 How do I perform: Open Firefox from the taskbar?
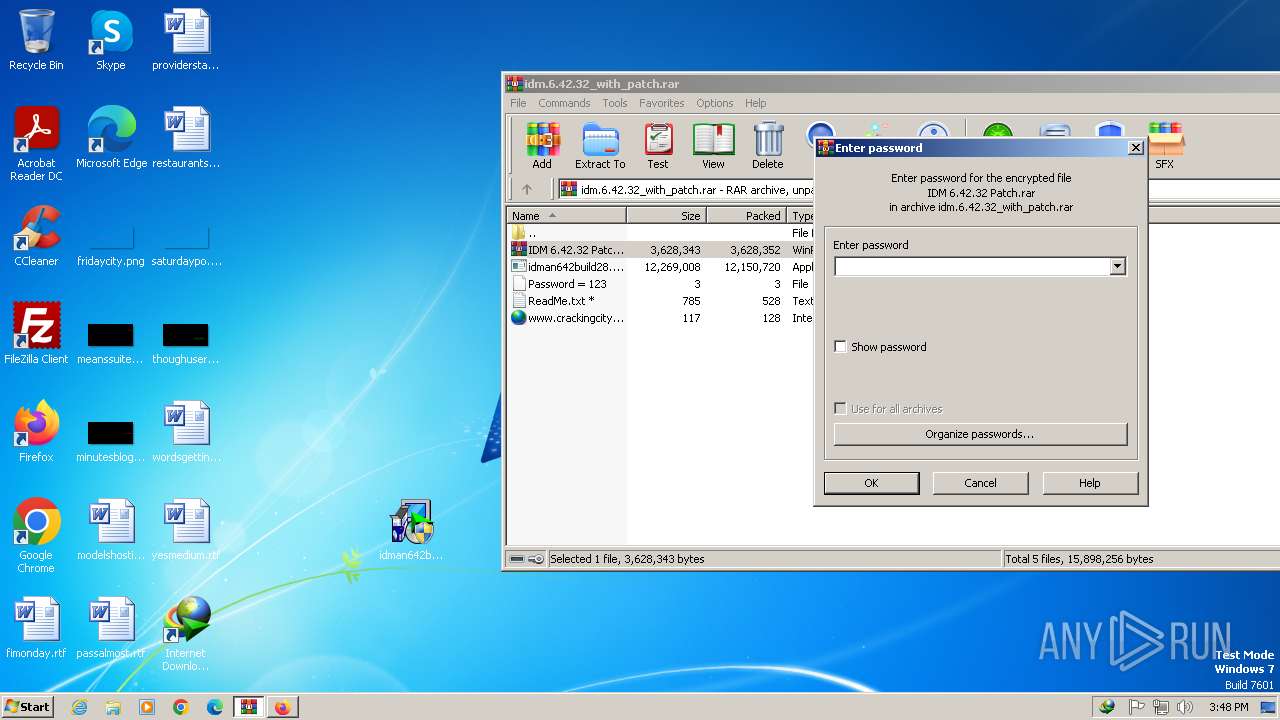[282, 707]
